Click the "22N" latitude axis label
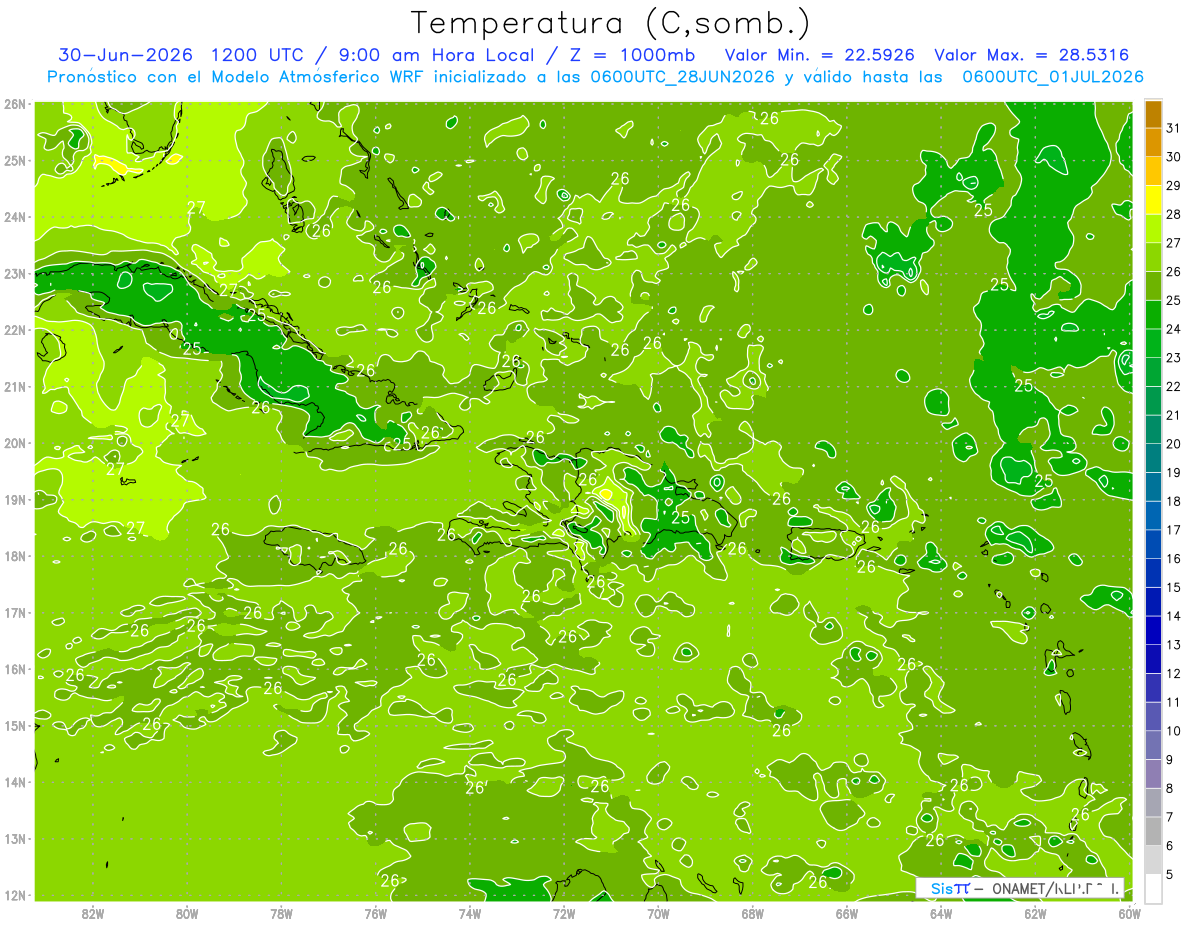 click(15, 330)
